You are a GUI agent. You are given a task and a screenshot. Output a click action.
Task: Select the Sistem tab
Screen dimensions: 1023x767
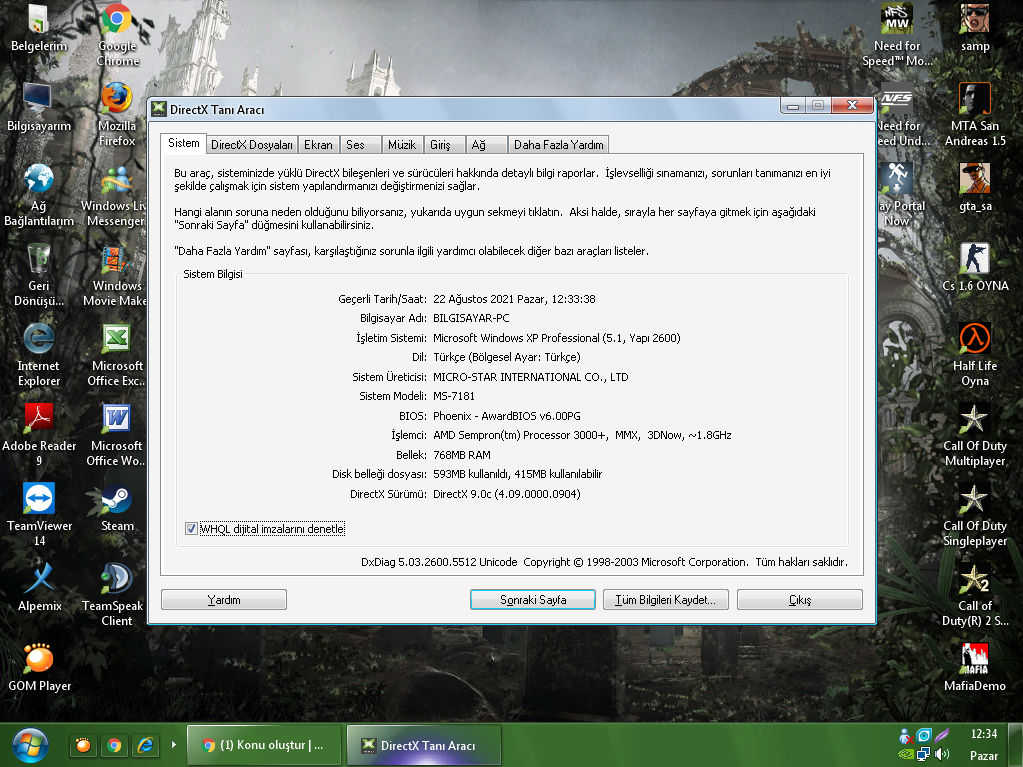[184, 143]
